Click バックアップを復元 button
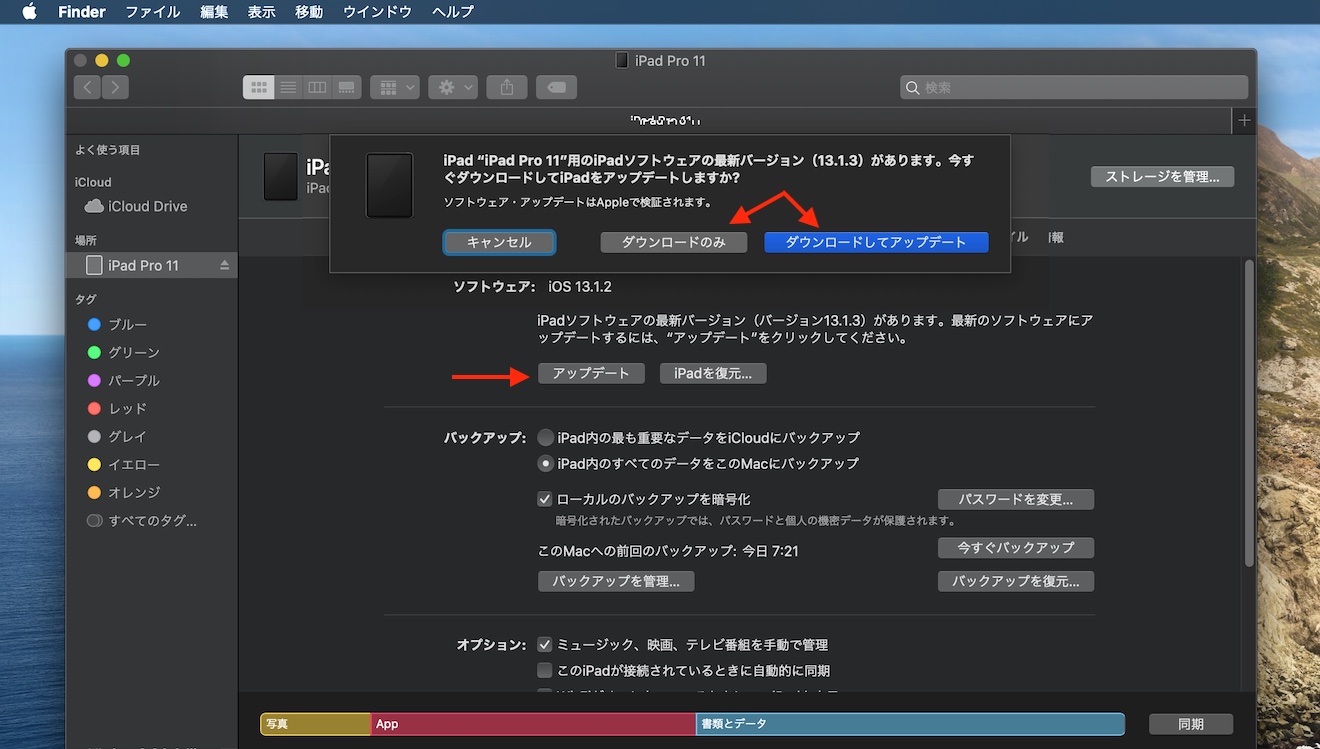The image size is (1320, 749). [1016, 581]
